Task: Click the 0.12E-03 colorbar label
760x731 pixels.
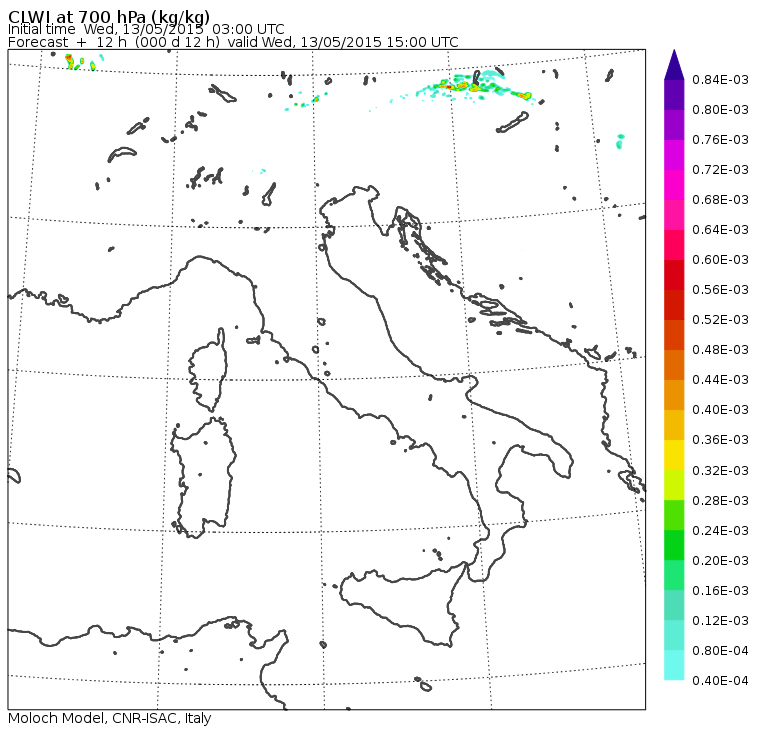Action: point(720,621)
